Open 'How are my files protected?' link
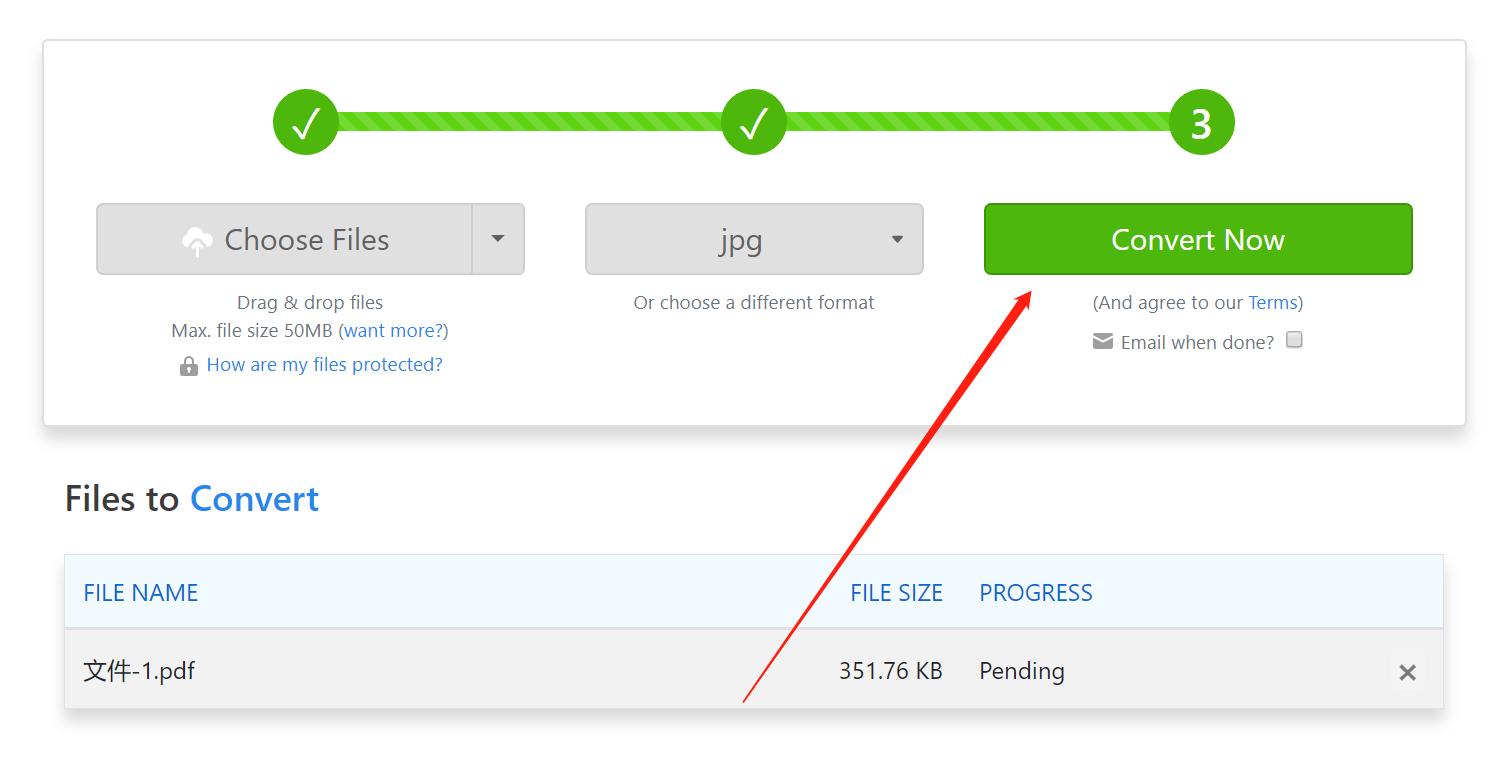The height and width of the screenshot is (783, 1501). pyautogui.click(x=325, y=365)
